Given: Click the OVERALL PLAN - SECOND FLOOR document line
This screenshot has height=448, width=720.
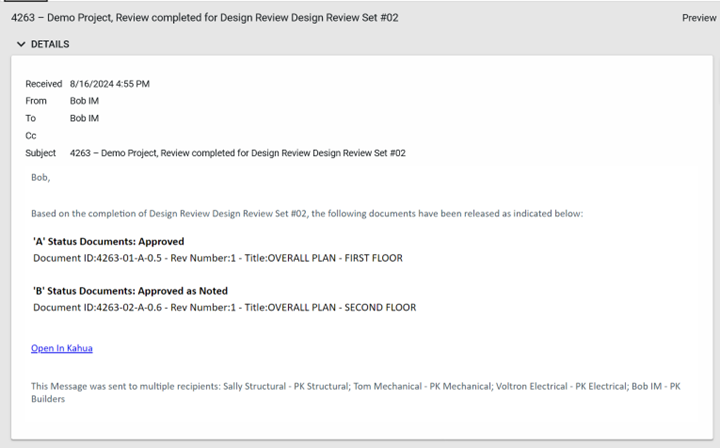Looking at the screenshot, I should pos(224,307).
